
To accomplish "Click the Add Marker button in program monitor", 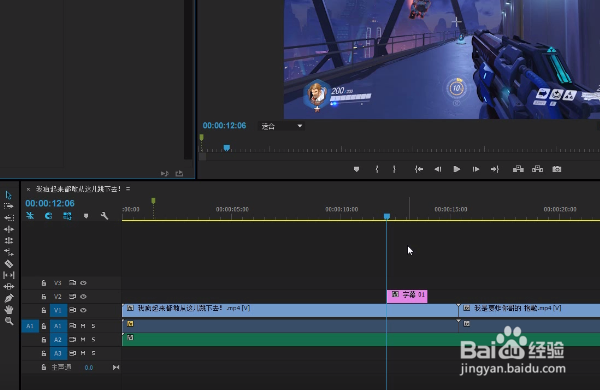I will click(x=356, y=169).
